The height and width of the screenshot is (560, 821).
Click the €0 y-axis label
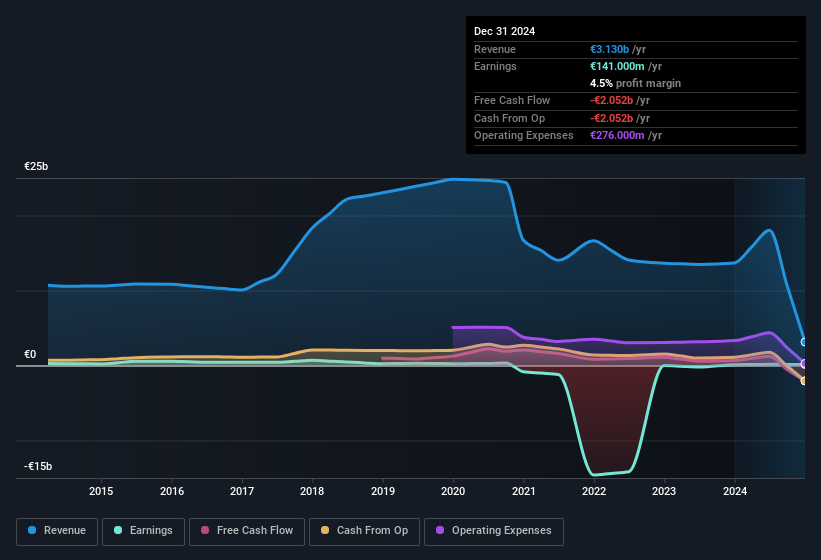pos(30,354)
